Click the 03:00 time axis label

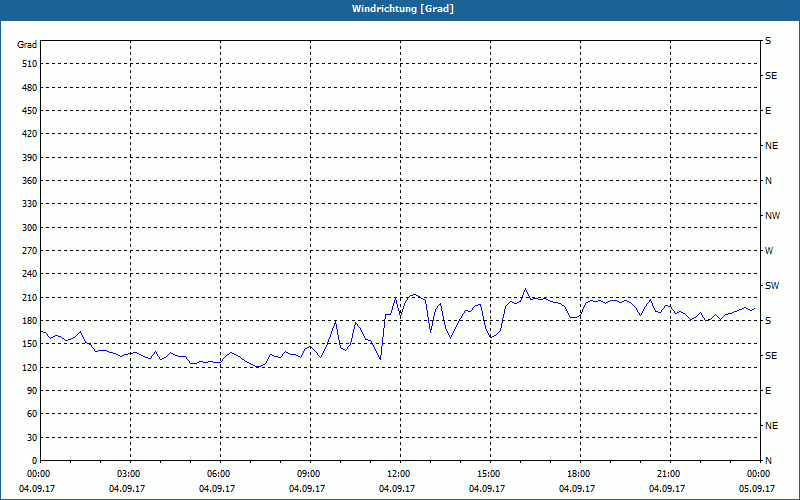[131, 474]
